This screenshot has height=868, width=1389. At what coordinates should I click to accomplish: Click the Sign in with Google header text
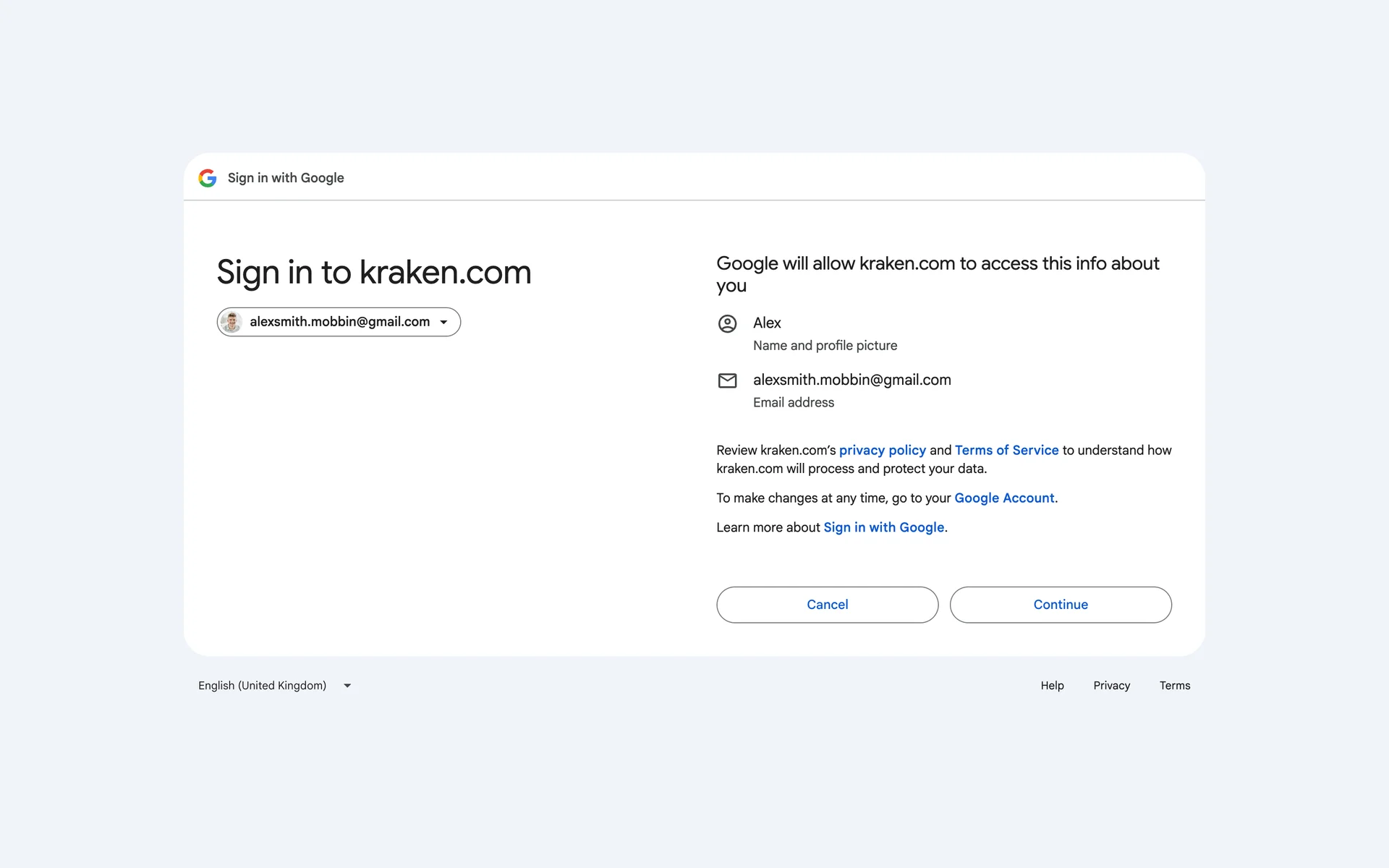point(286,178)
